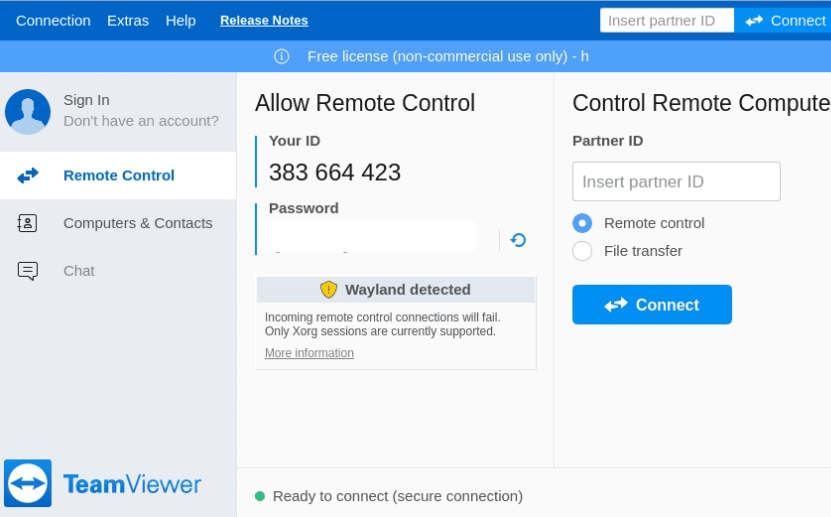Click the user avatar profile icon
The width and height of the screenshot is (831, 517).
[28, 111]
